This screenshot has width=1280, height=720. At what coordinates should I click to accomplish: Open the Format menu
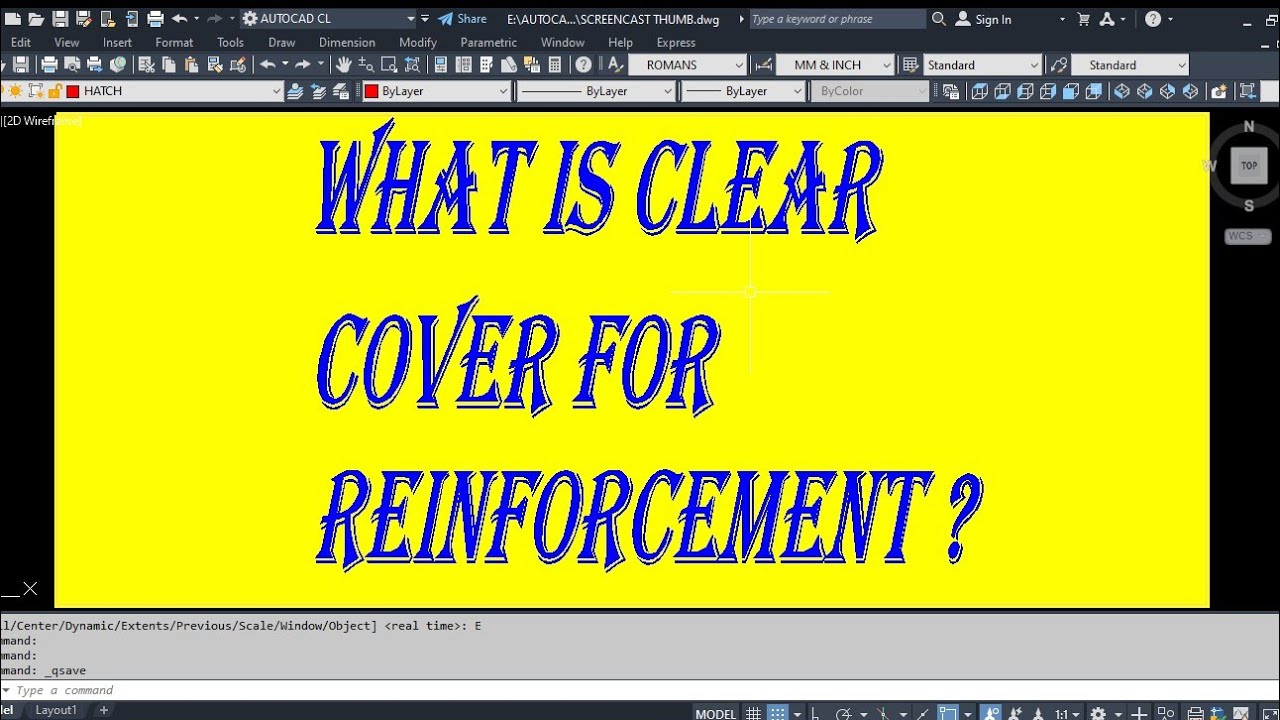point(174,42)
